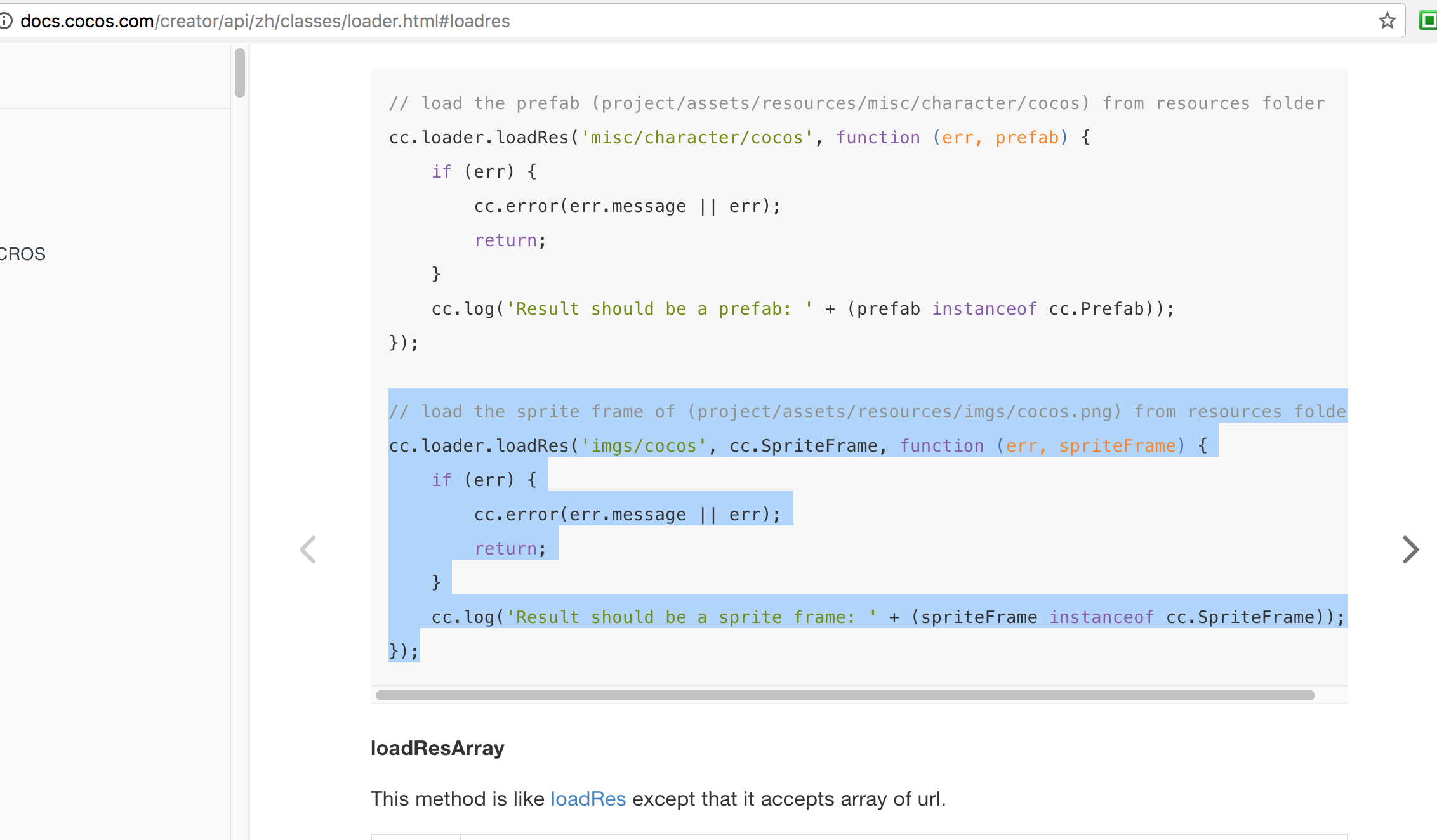Screen dimensions: 1437x840
Task: Click the 'Result should be a sprite frame' string
Action: 692,617
